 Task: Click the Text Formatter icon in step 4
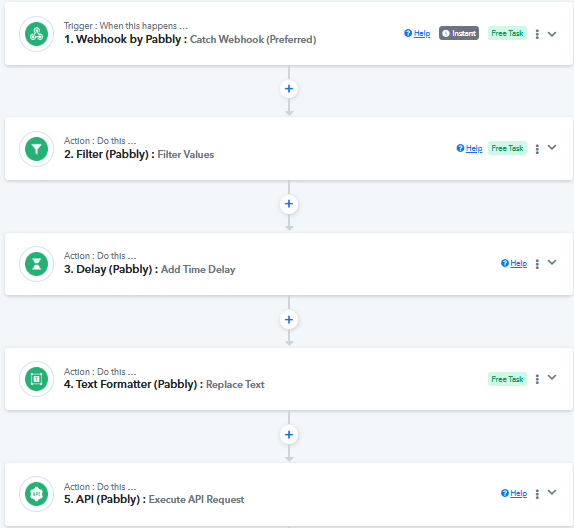tap(36, 379)
